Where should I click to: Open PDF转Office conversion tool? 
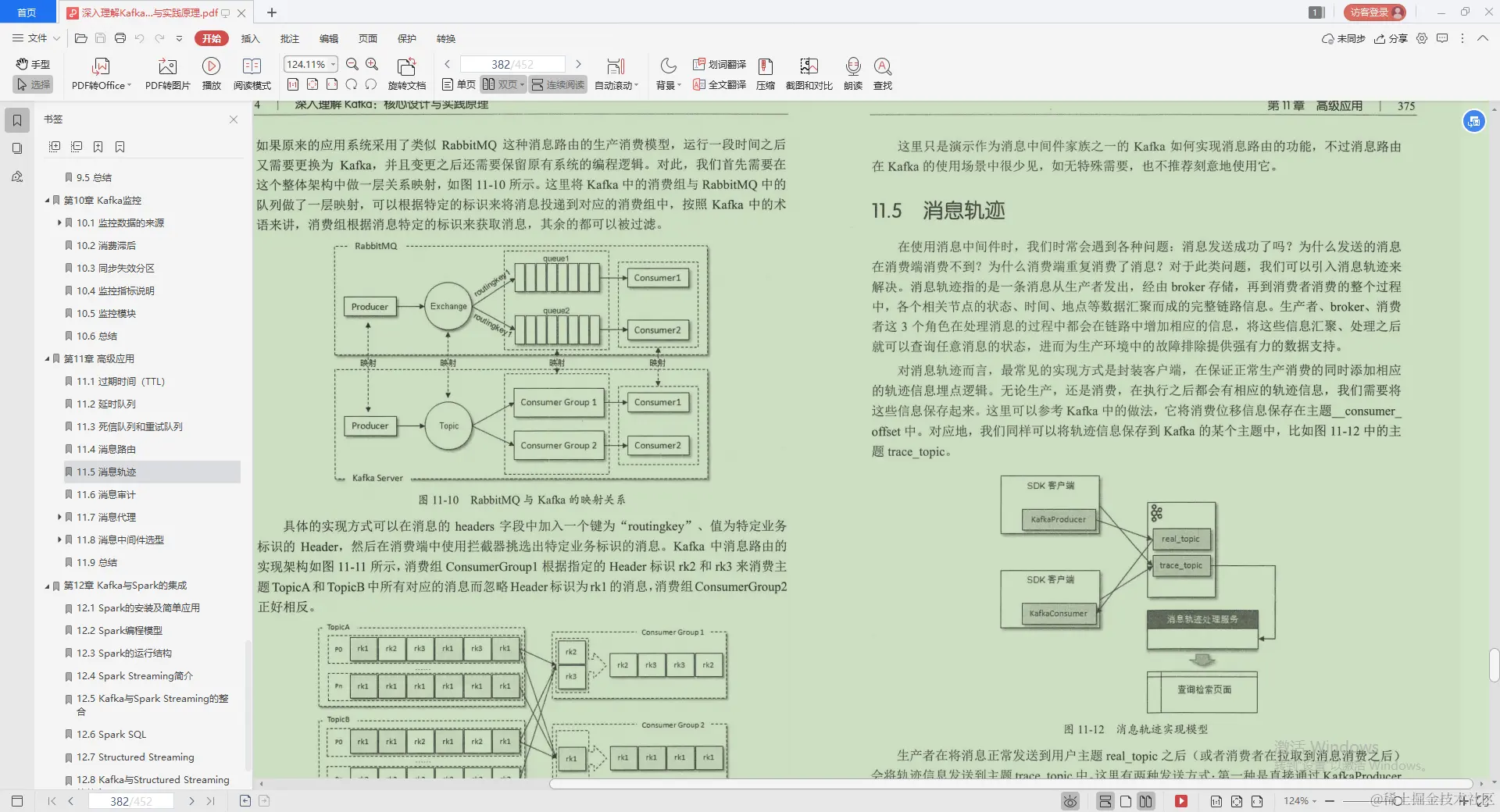(100, 73)
